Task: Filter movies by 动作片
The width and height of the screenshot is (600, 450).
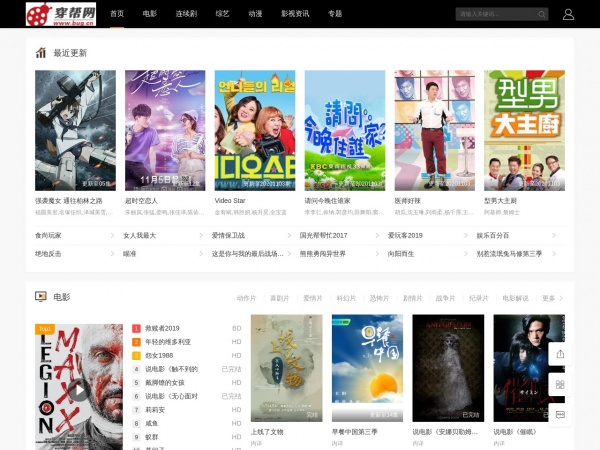Action: 246,298
